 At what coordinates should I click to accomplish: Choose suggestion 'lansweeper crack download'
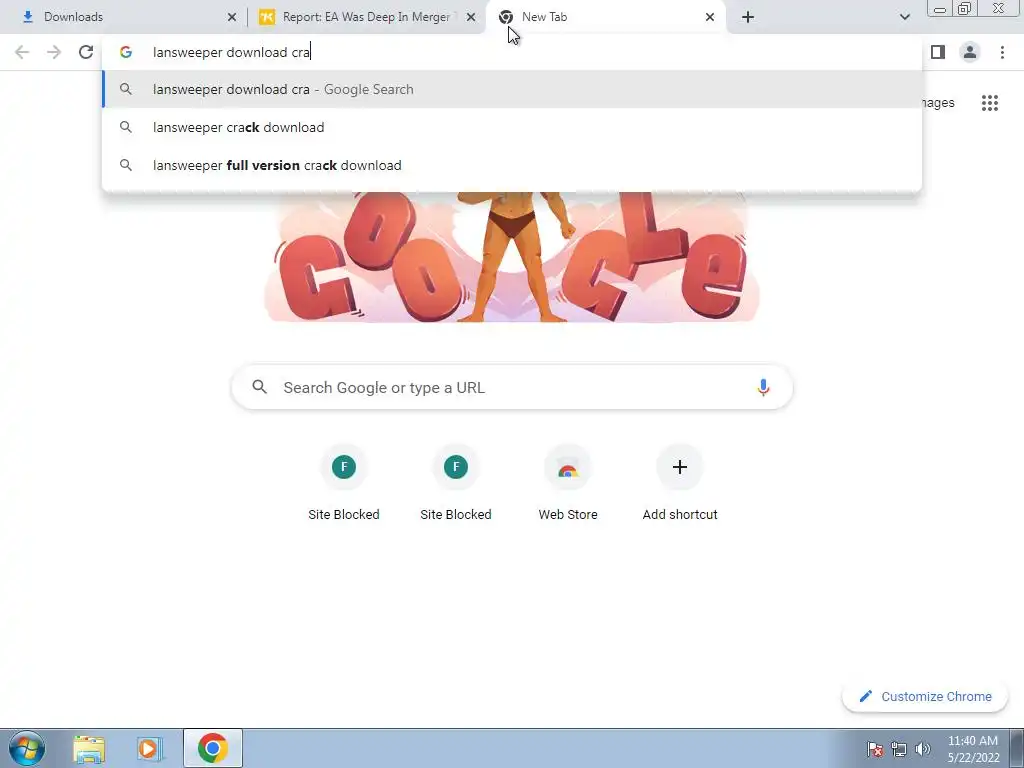tap(512, 127)
